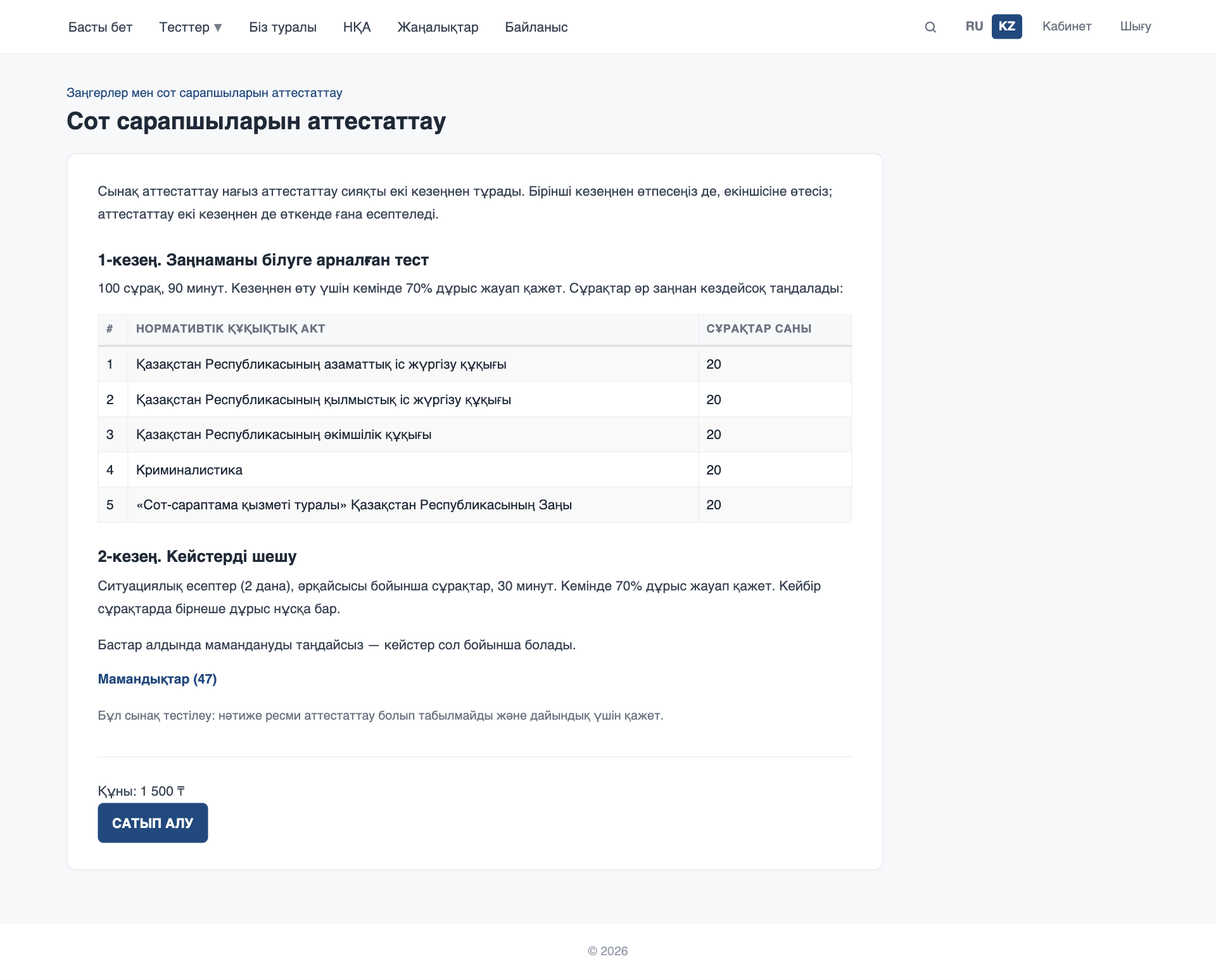Viewport: 1216px width, 980px height.
Task: Switch language to RU
Action: [974, 27]
